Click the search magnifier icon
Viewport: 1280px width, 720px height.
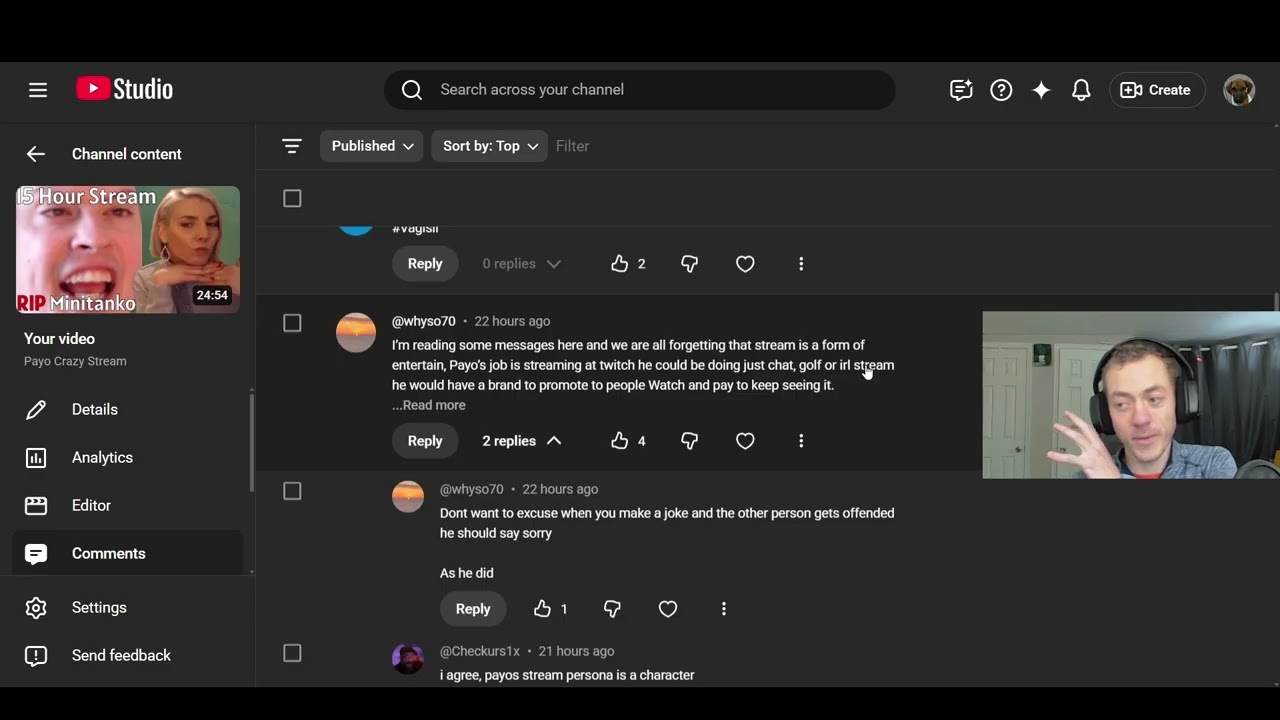pos(412,90)
